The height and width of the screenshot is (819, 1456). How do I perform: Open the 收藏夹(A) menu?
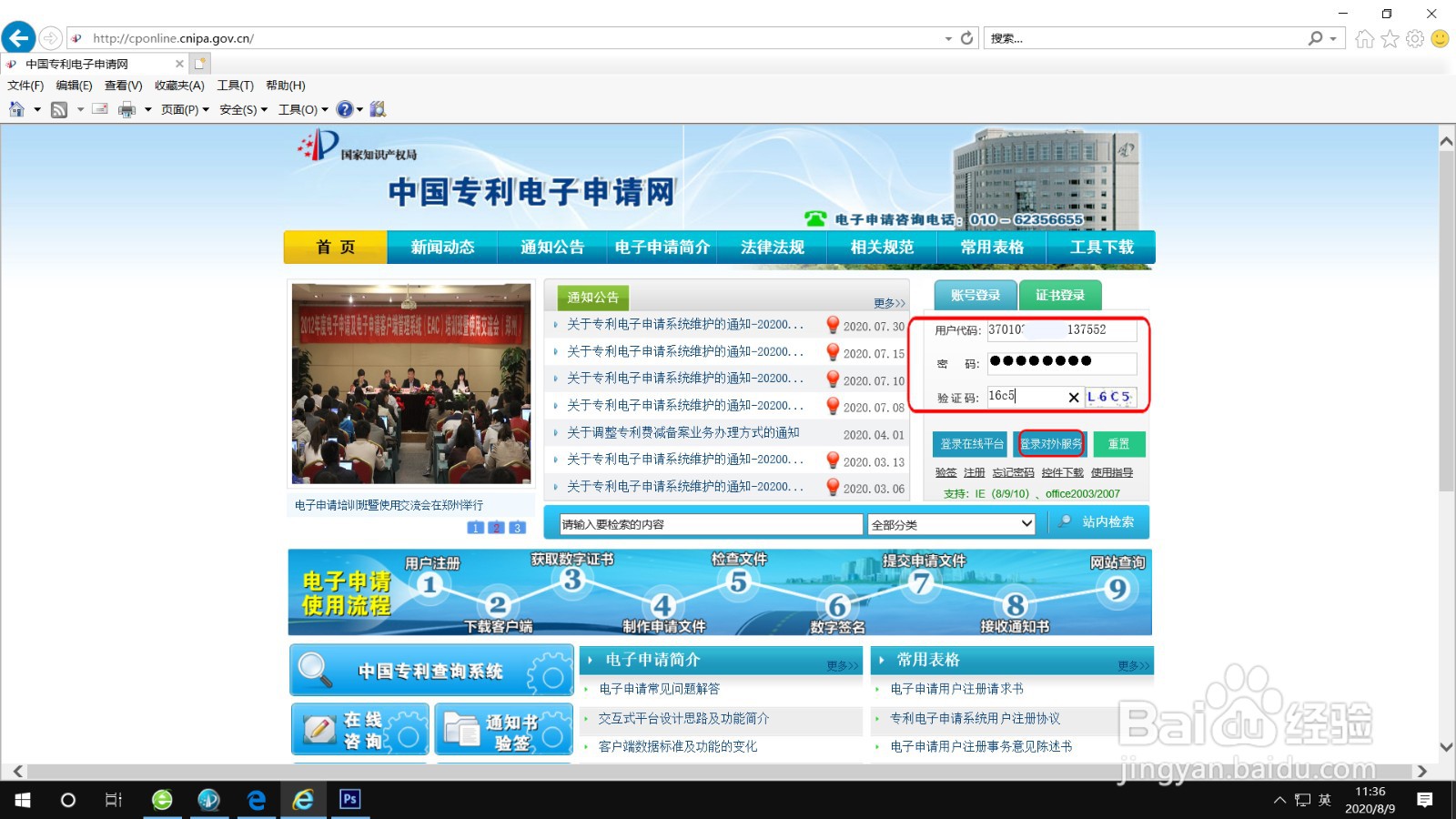(179, 86)
